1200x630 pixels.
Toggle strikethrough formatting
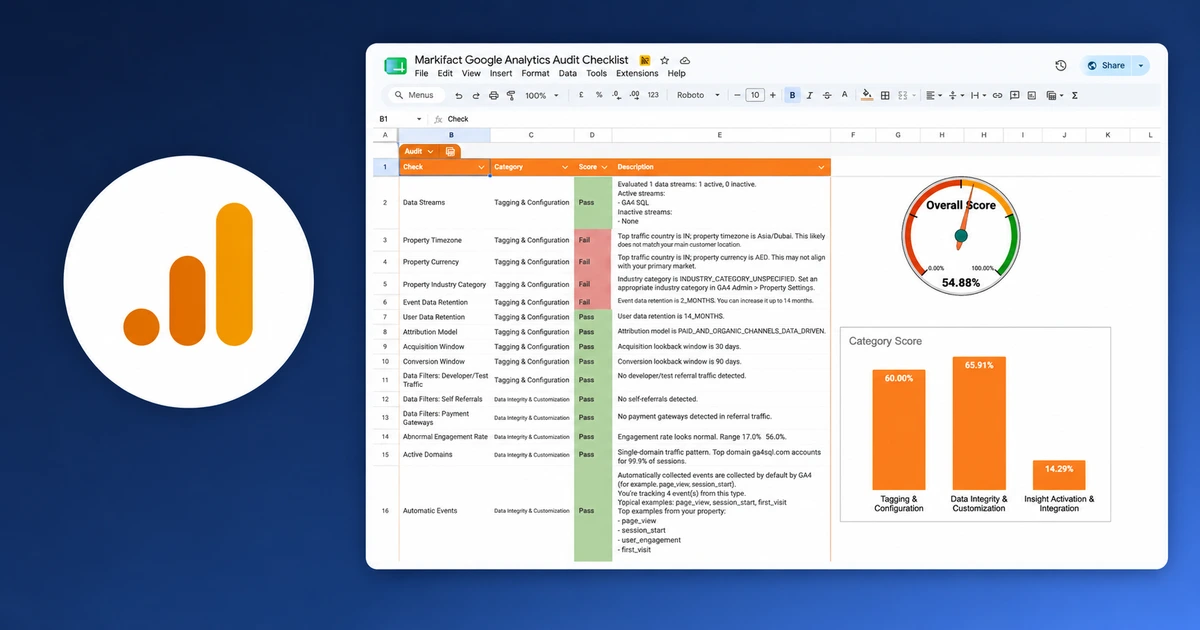pos(827,95)
